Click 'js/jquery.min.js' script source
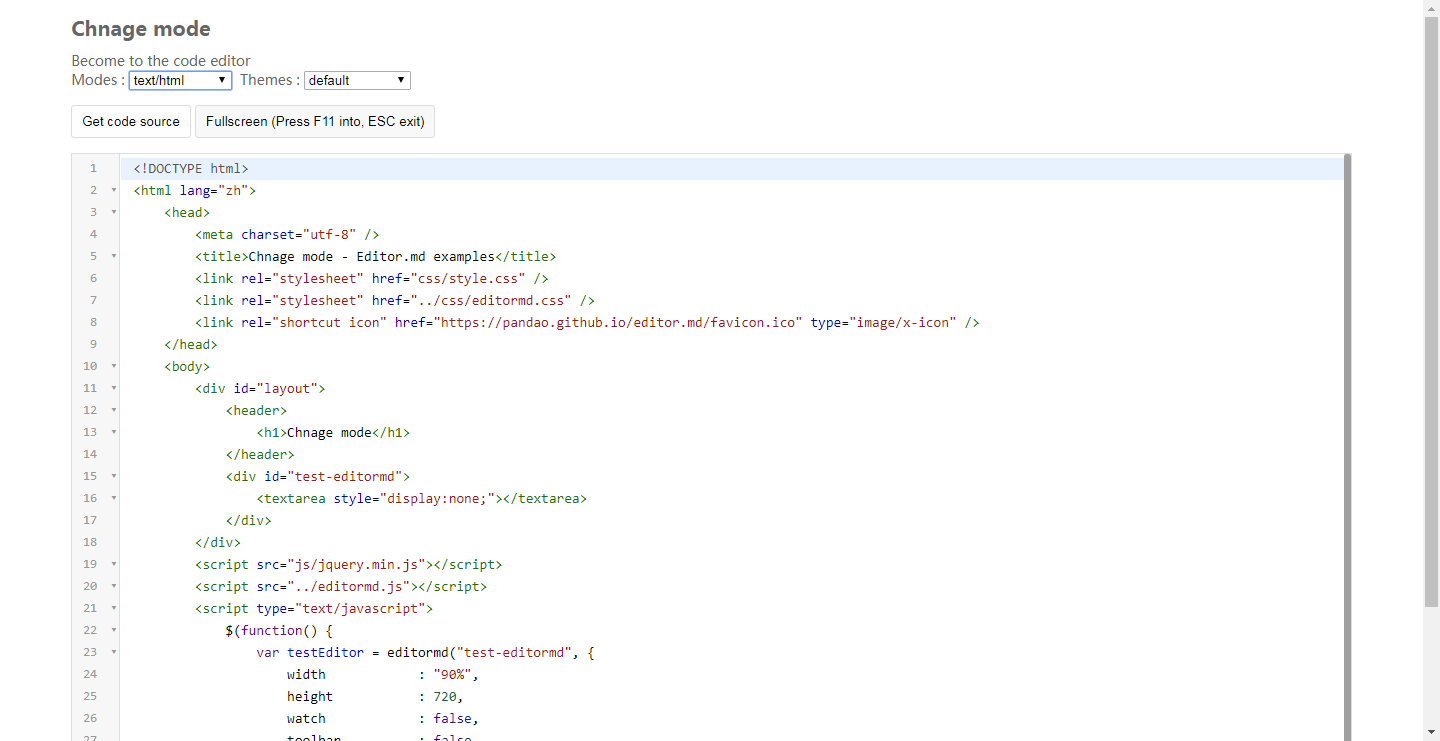Viewport: 1440px width, 741px height. (x=360, y=564)
